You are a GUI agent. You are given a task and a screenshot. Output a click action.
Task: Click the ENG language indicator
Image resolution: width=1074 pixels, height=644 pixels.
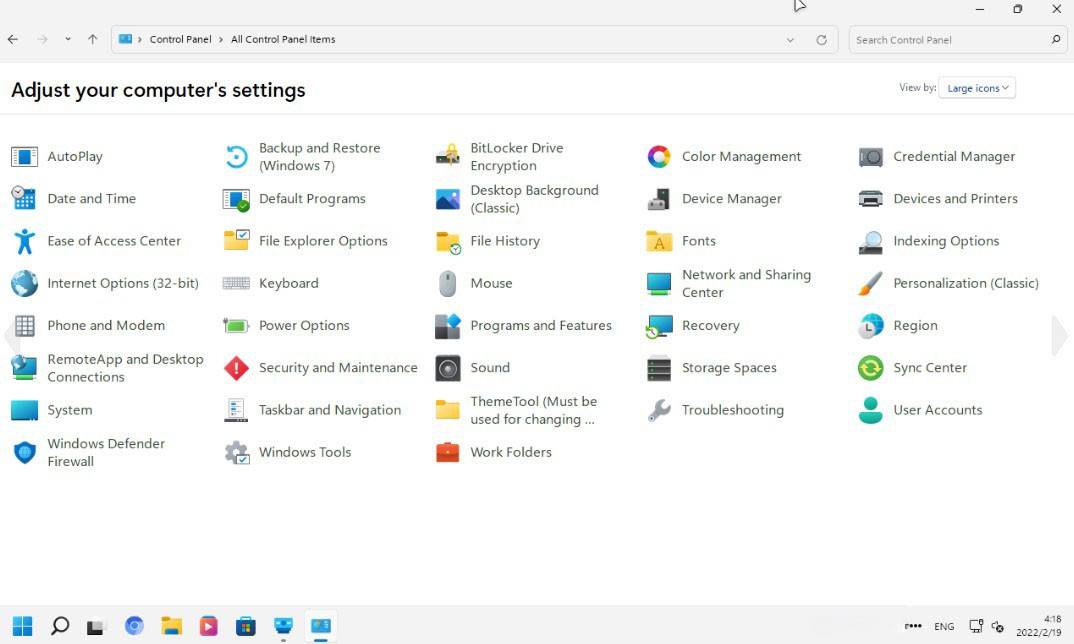[x=944, y=626]
